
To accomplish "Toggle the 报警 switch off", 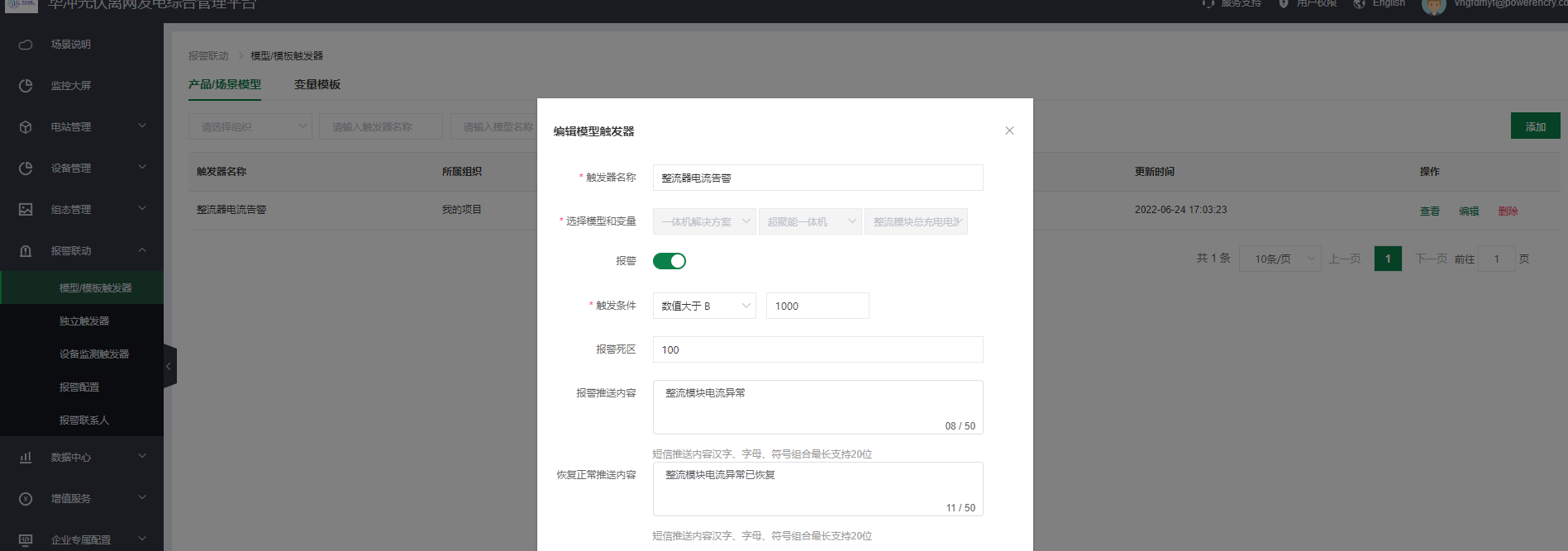I will pos(669,261).
